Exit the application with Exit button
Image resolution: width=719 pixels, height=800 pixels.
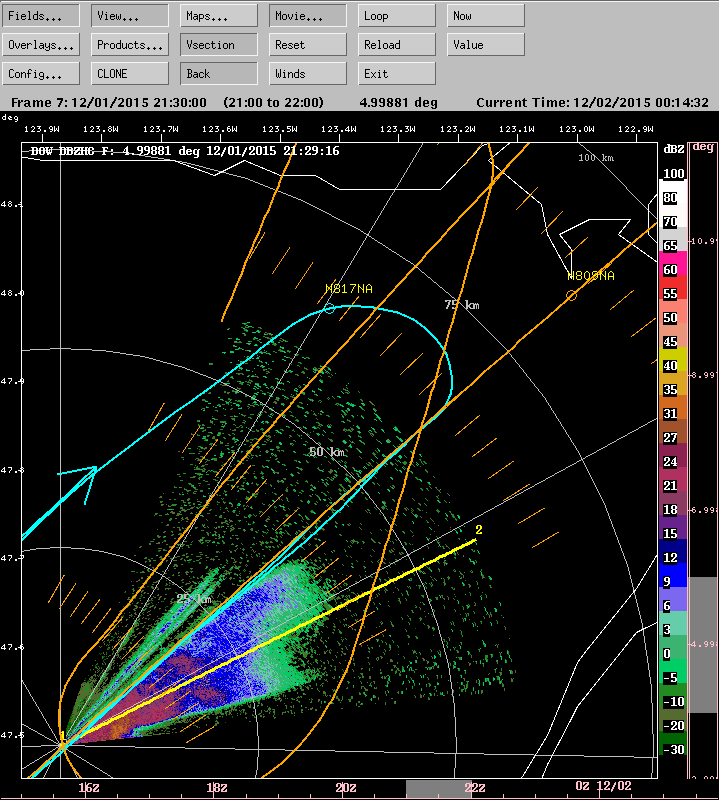pyautogui.click(x=397, y=74)
